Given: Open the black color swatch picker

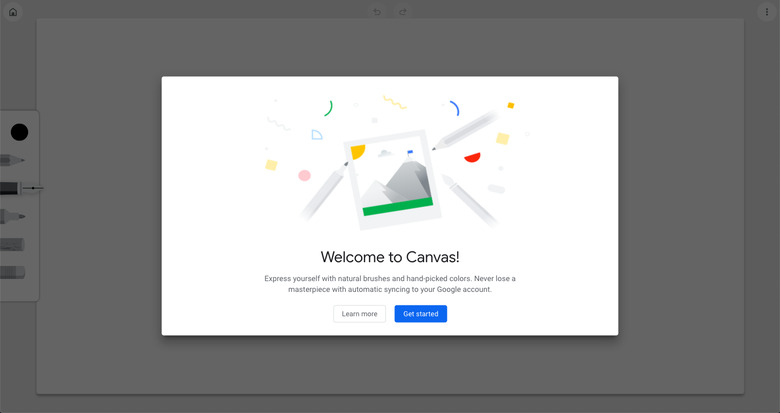Looking at the screenshot, I should point(19,132).
